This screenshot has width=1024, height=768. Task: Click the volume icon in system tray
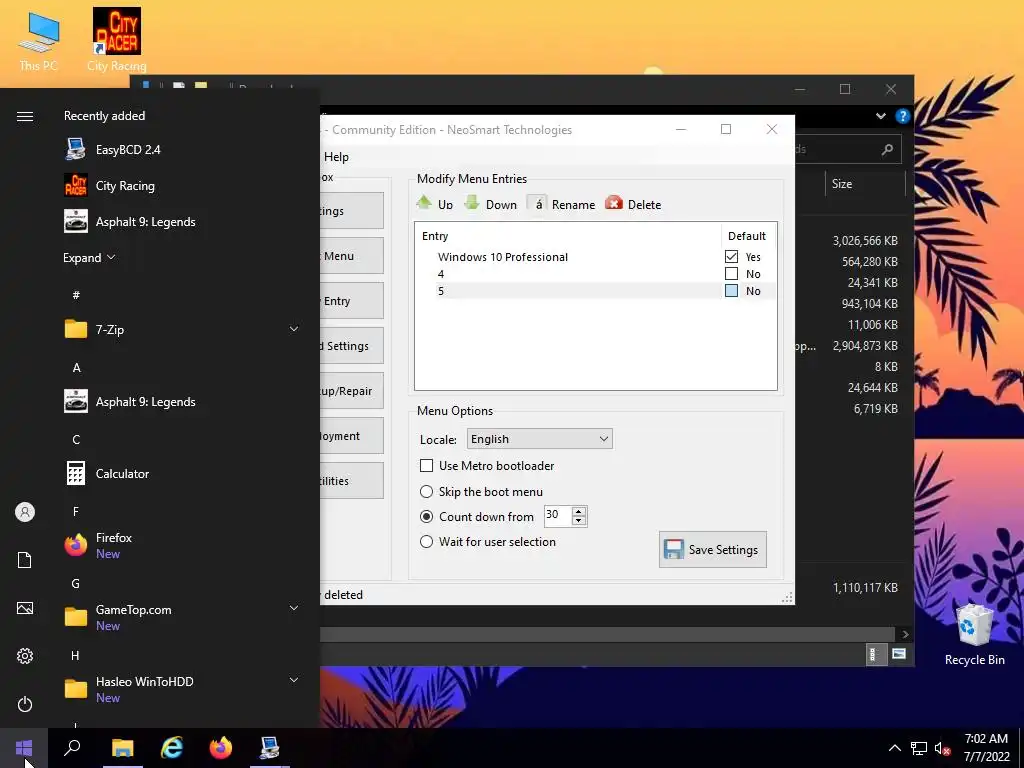pyautogui.click(x=942, y=748)
